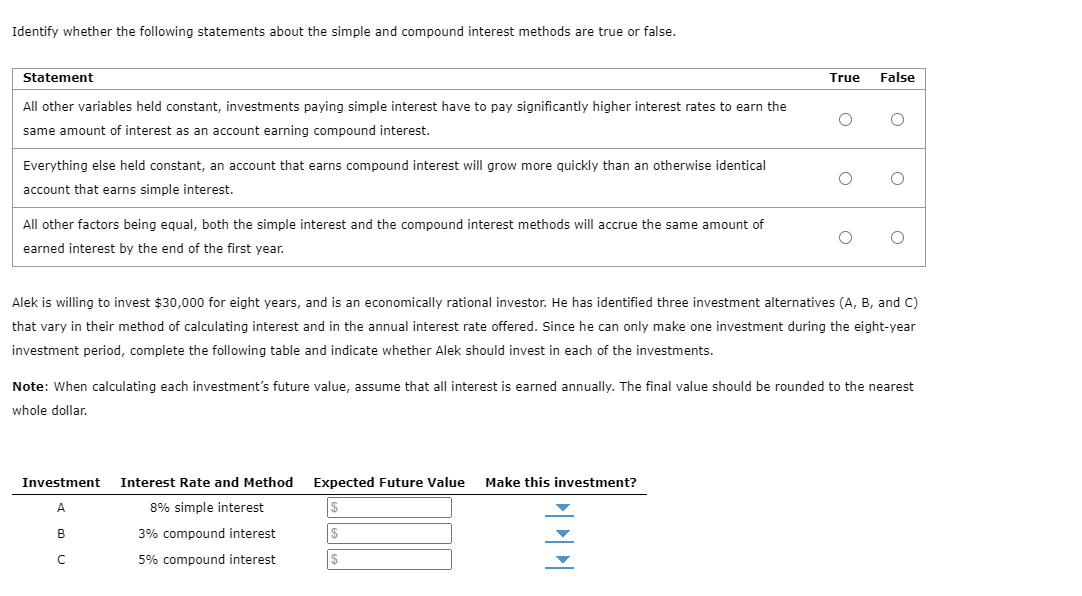Select False for the third statement
The height and width of the screenshot is (596, 1082).
897,236
